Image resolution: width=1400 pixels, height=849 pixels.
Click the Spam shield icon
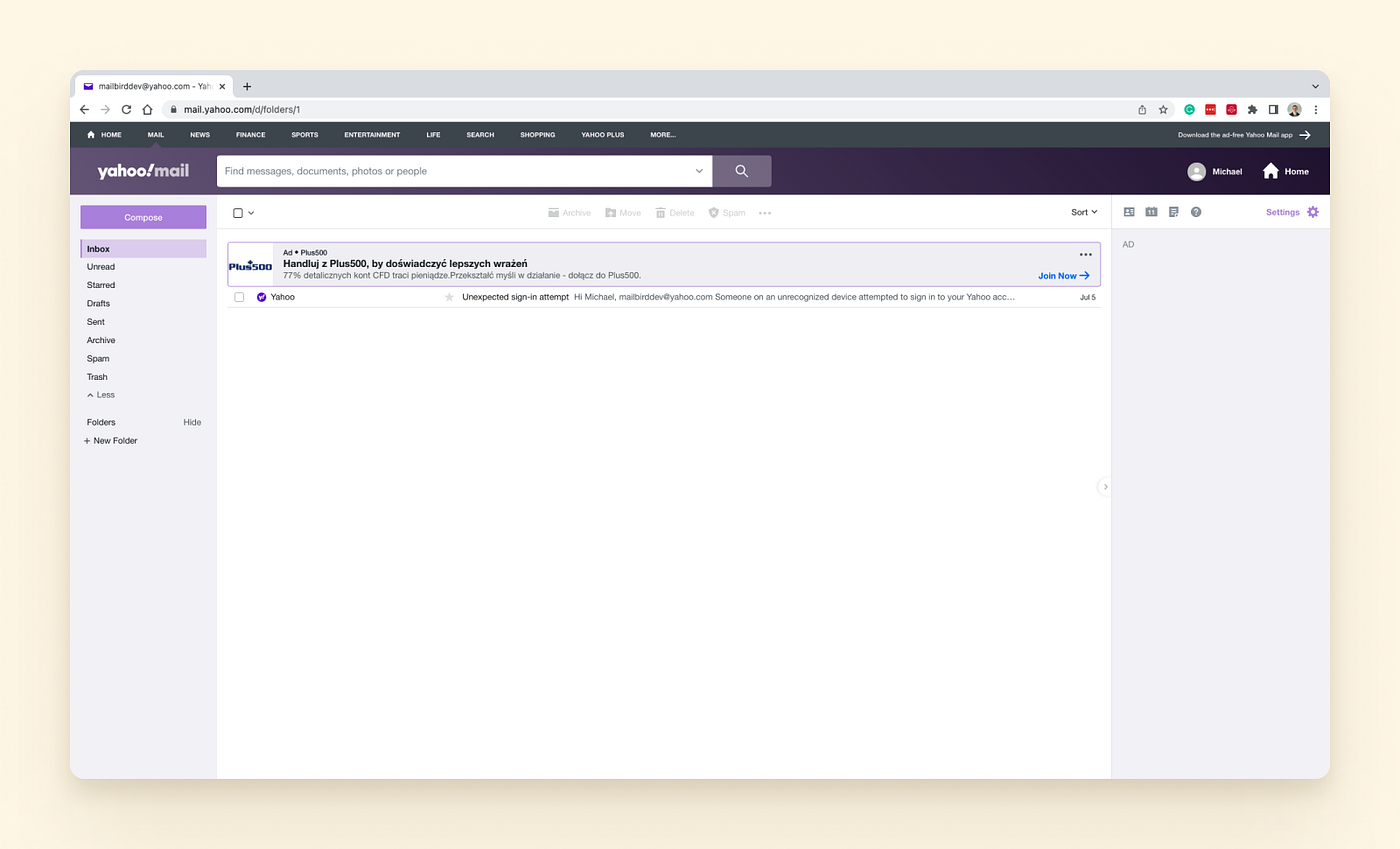coord(714,212)
